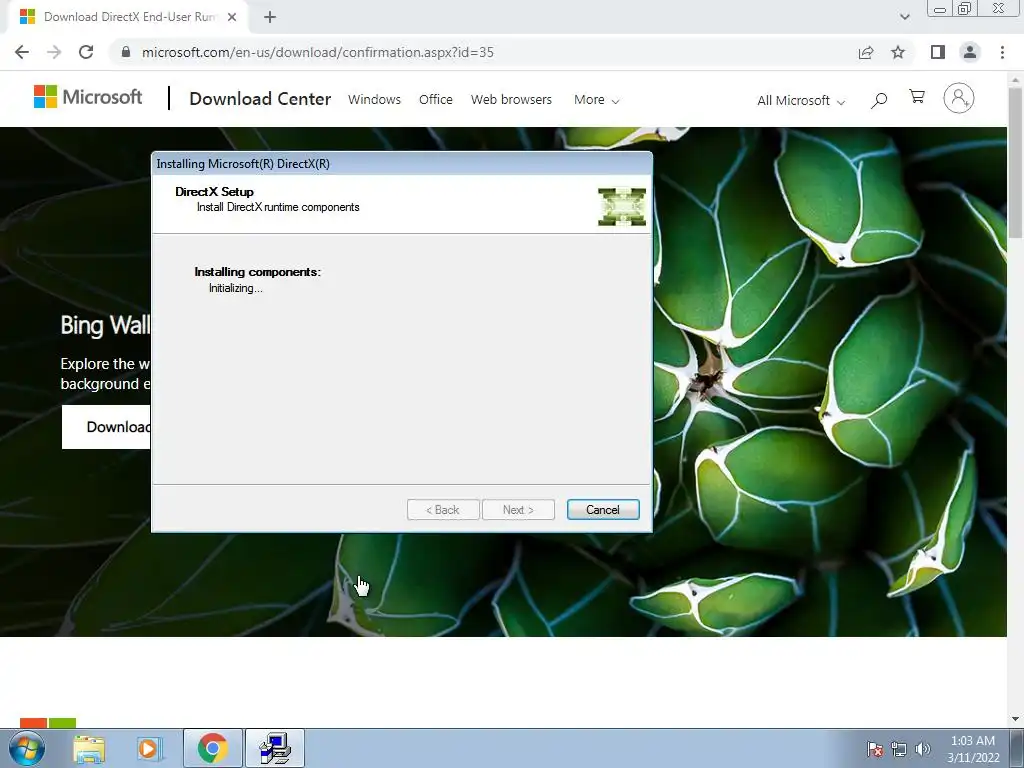Open the Chrome side panel icon
This screenshot has width=1024, height=768.
click(x=938, y=52)
